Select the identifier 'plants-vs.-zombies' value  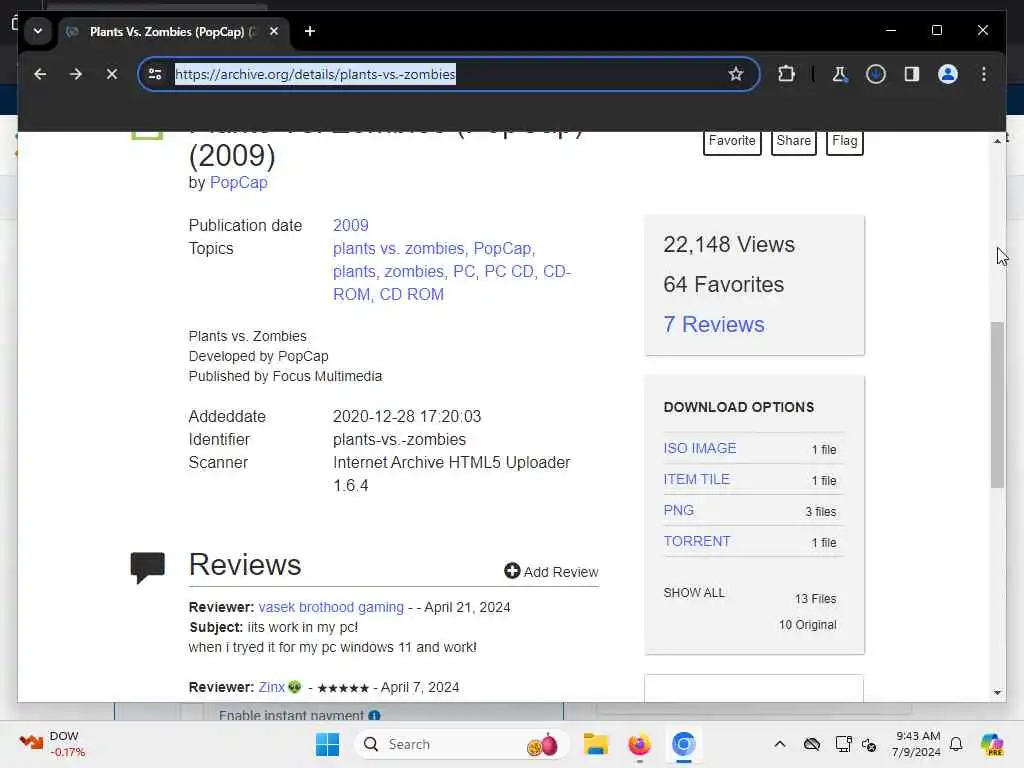point(399,440)
